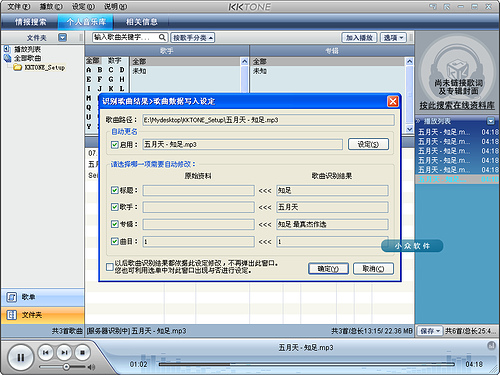500x375 pixels.
Task: Toggle the 歌手 checkbox
Action: tap(115, 207)
